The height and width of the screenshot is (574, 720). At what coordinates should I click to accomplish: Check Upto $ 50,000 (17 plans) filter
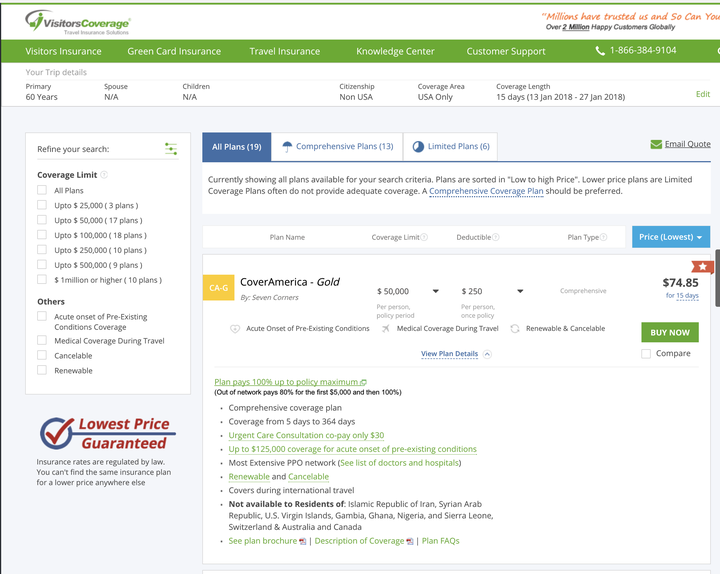[42, 220]
